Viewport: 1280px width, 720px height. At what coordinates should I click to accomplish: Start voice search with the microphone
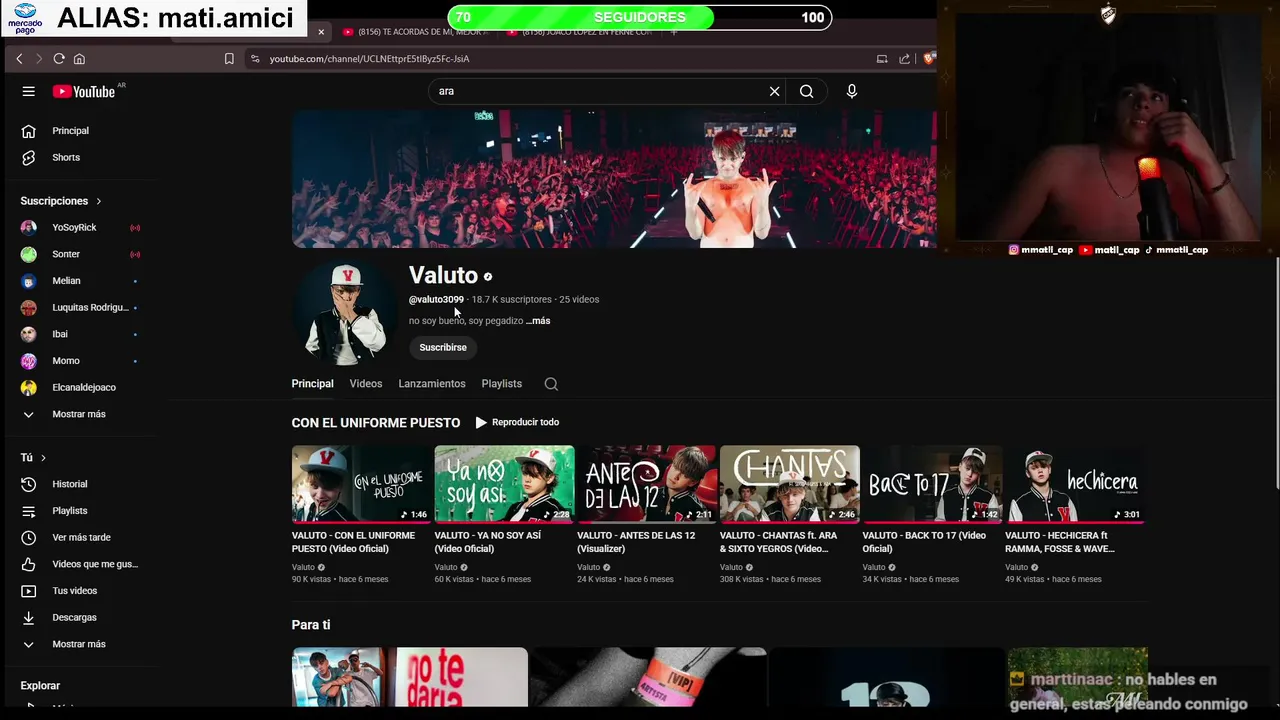(x=852, y=91)
